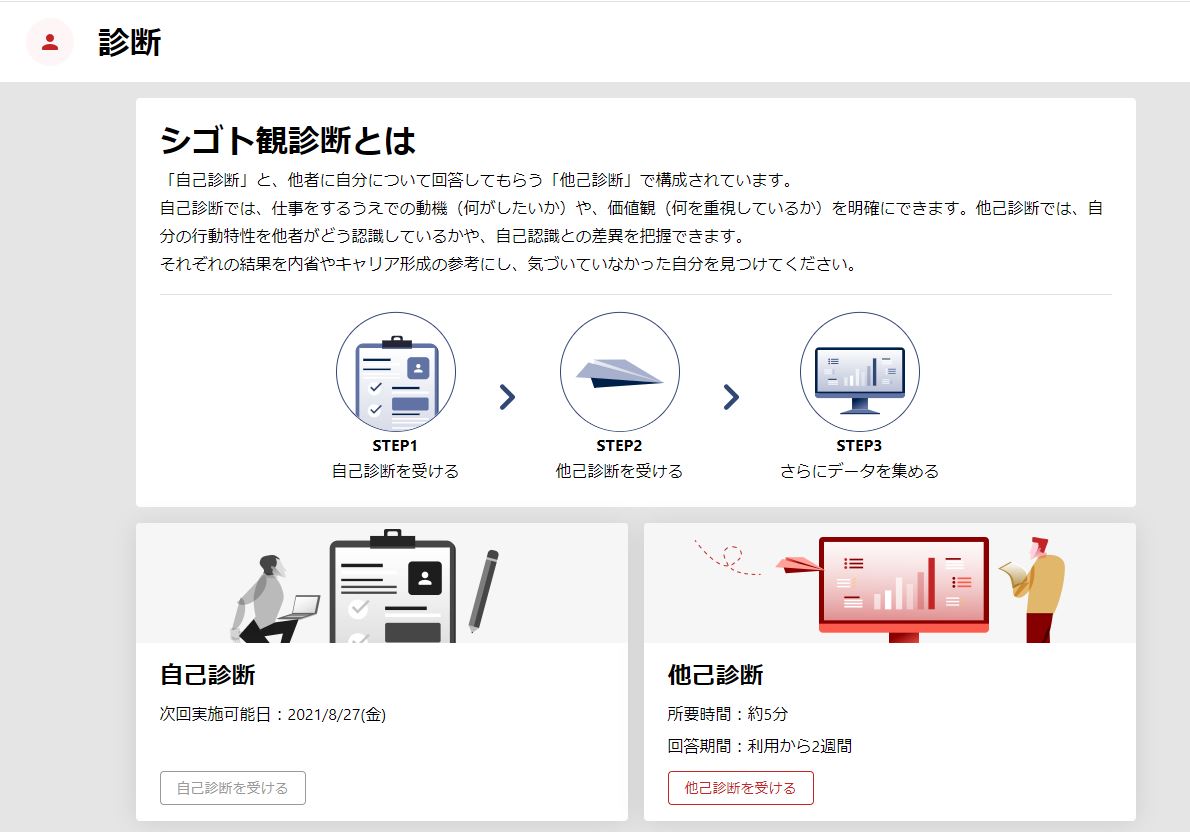The width and height of the screenshot is (1190, 832).
Task: Click the red user profile icon
Action: pyautogui.click(x=50, y=42)
